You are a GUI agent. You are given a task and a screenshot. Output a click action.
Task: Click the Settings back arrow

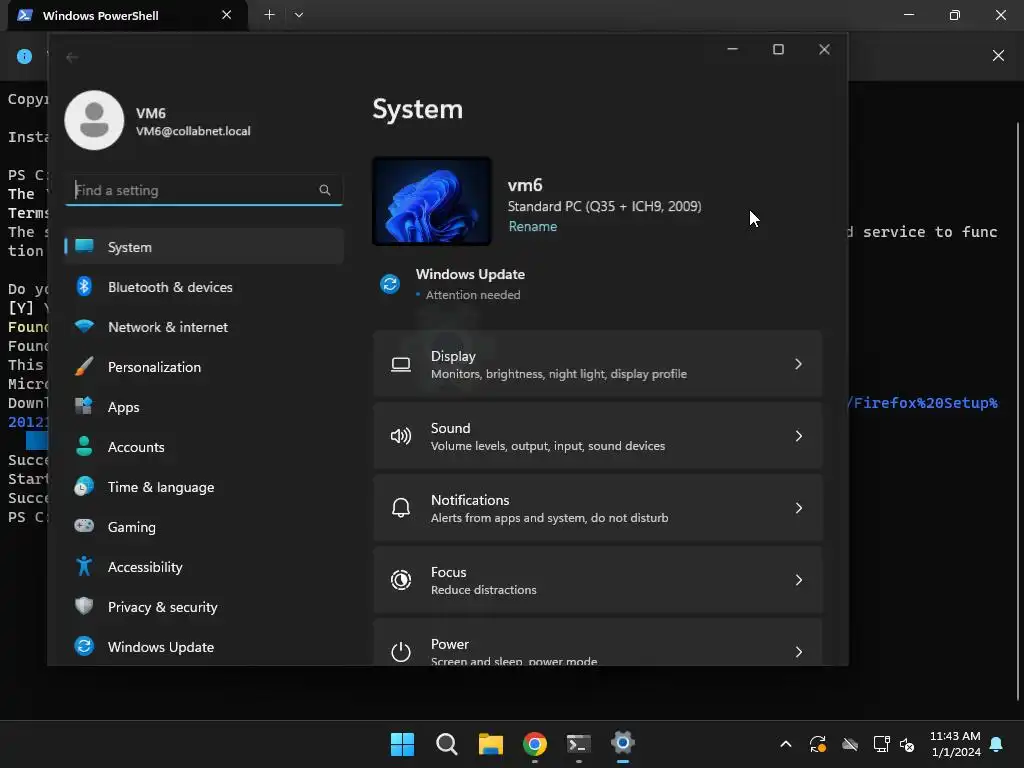point(72,57)
